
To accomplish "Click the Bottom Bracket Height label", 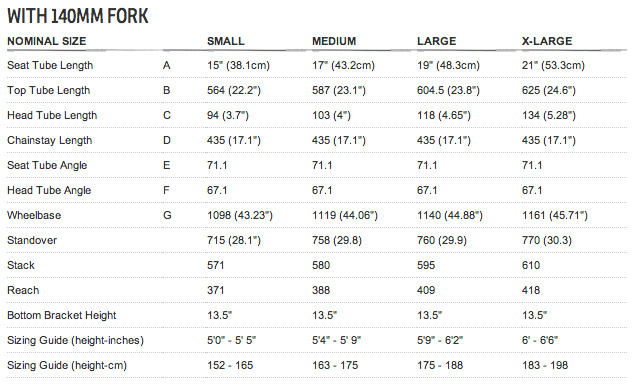I will click(x=62, y=315).
